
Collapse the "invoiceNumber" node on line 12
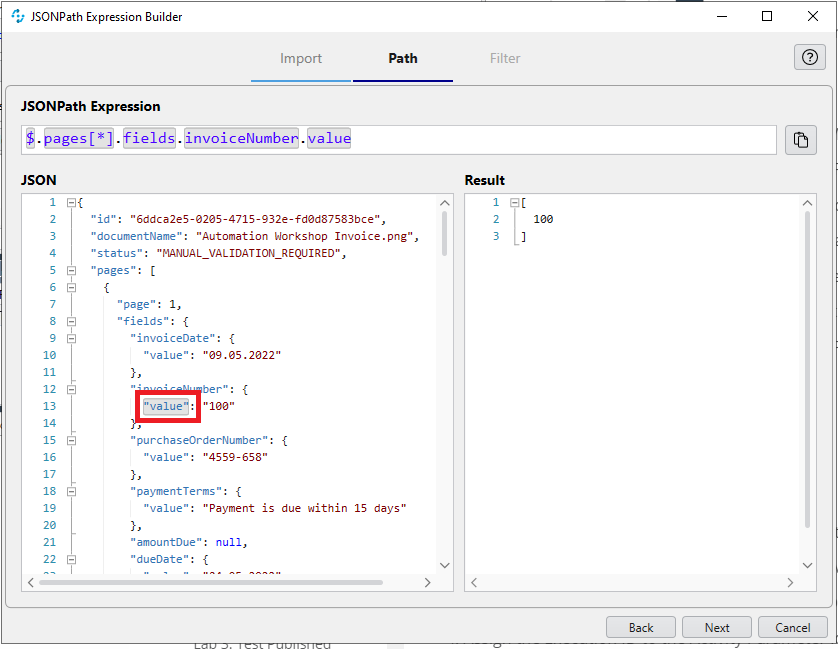(71, 389)
